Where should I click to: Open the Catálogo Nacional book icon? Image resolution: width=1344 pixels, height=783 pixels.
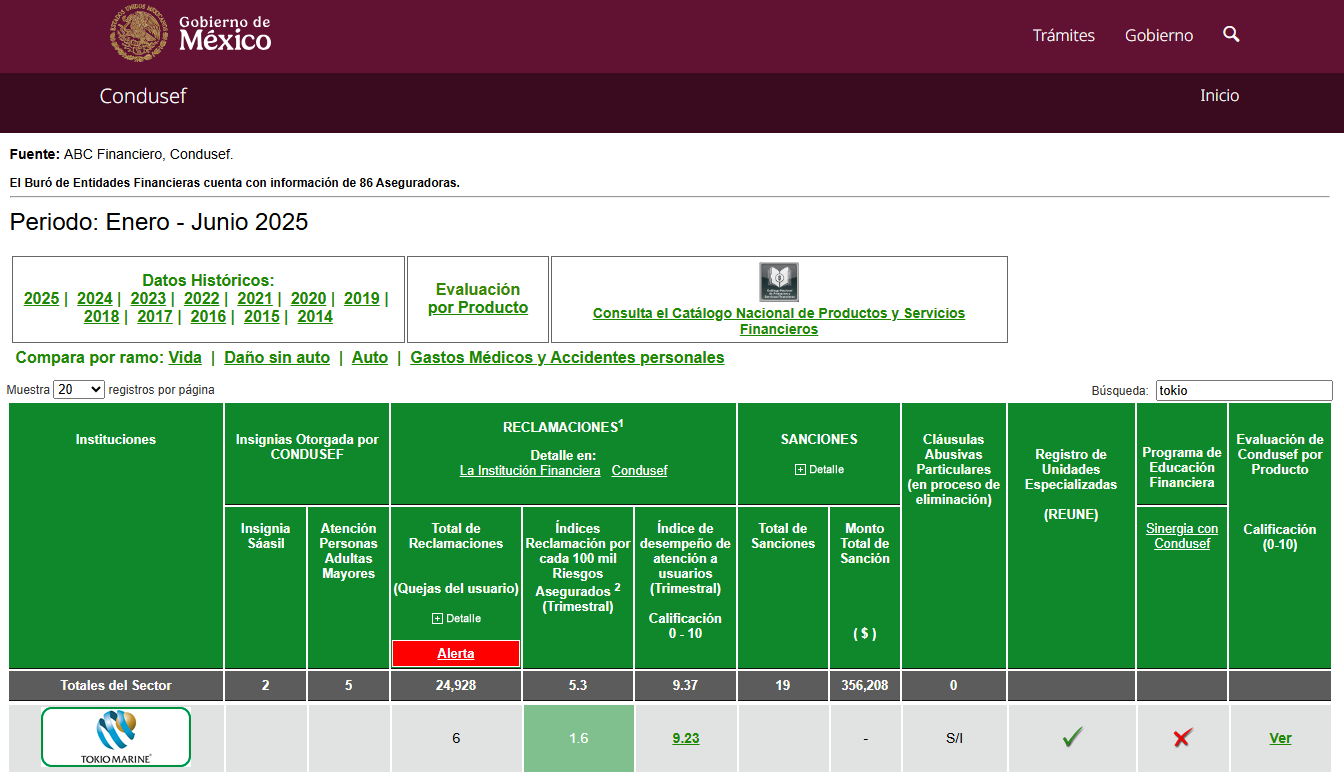tap(778, 282)
